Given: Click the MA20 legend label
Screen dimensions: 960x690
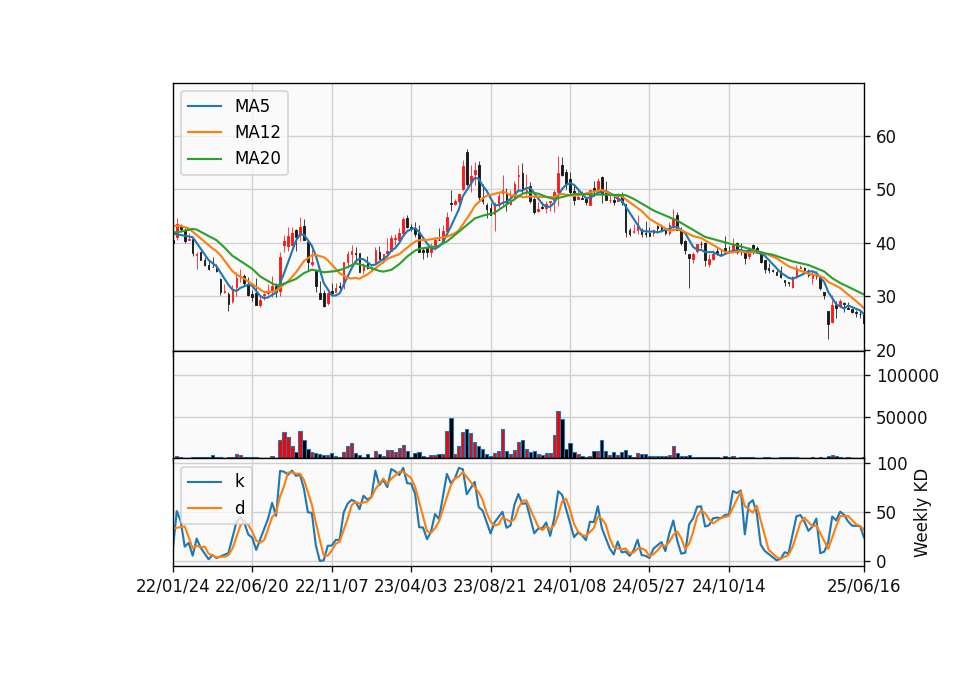Looking at the screenshot, I should tap(257, 158).
